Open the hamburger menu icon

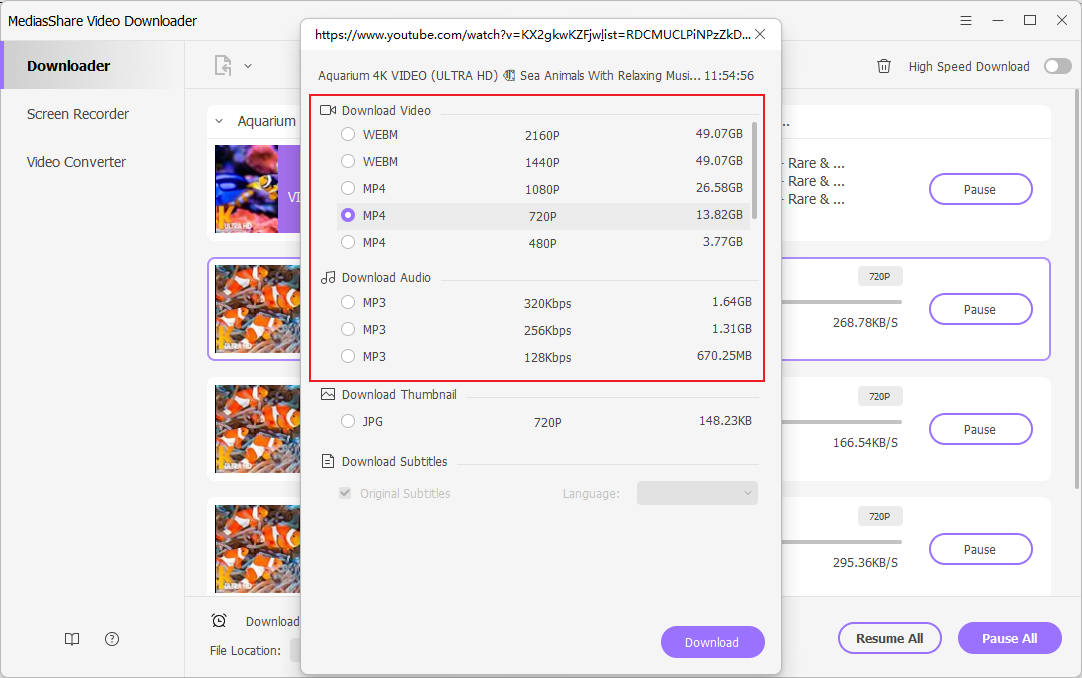tap(965, 20)
